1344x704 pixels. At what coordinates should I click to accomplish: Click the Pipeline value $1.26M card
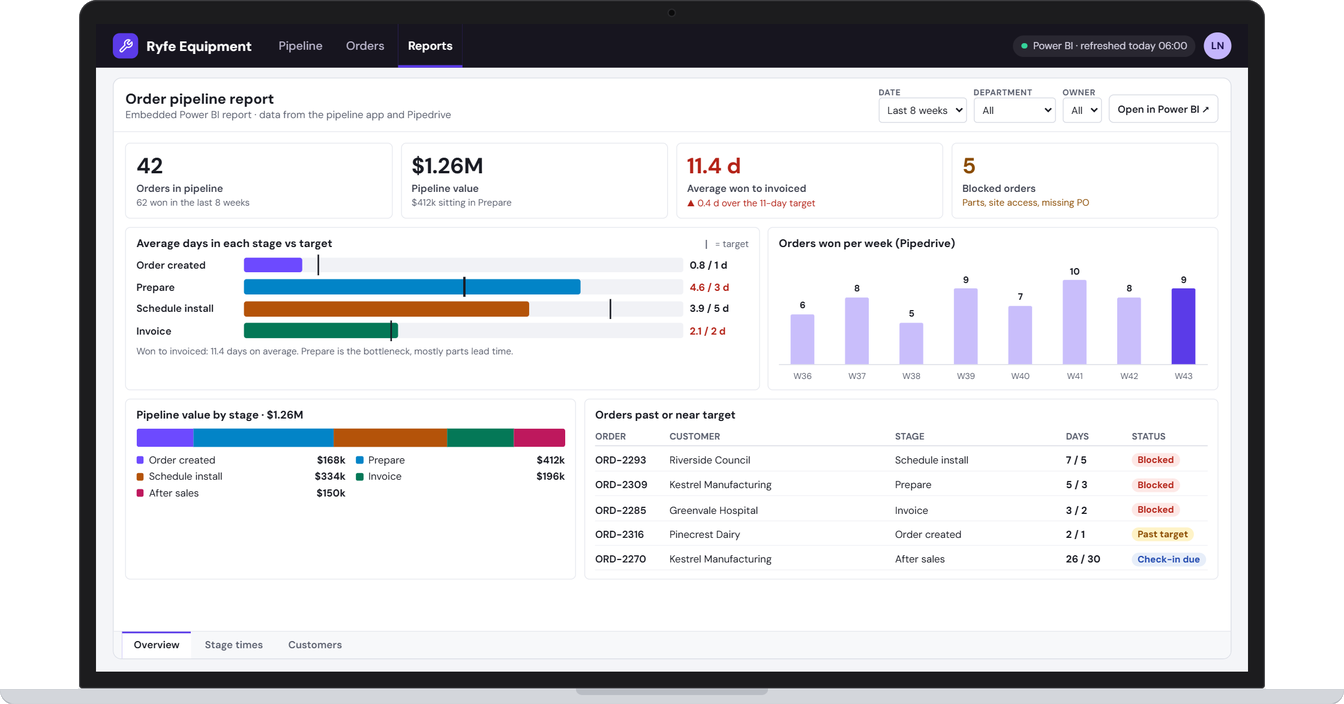point(534,181)
